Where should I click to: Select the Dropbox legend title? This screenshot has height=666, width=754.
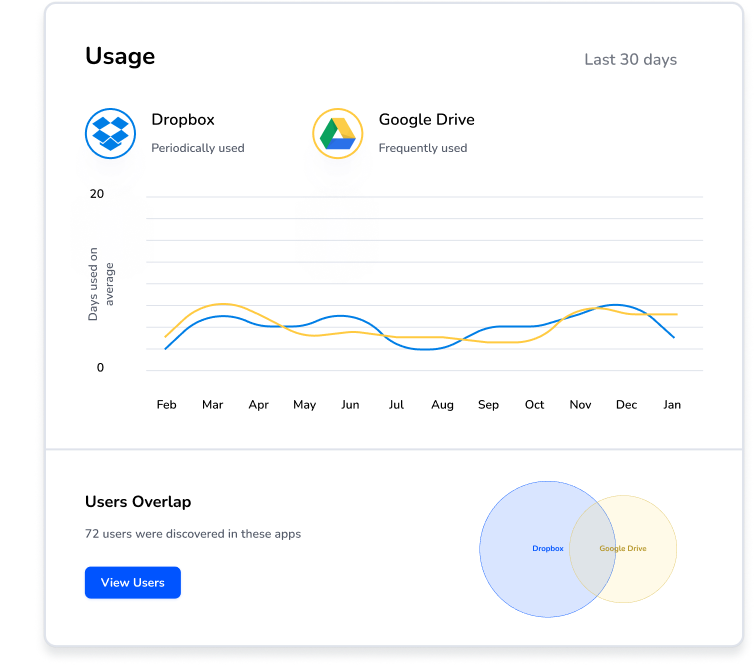point(183,119)
